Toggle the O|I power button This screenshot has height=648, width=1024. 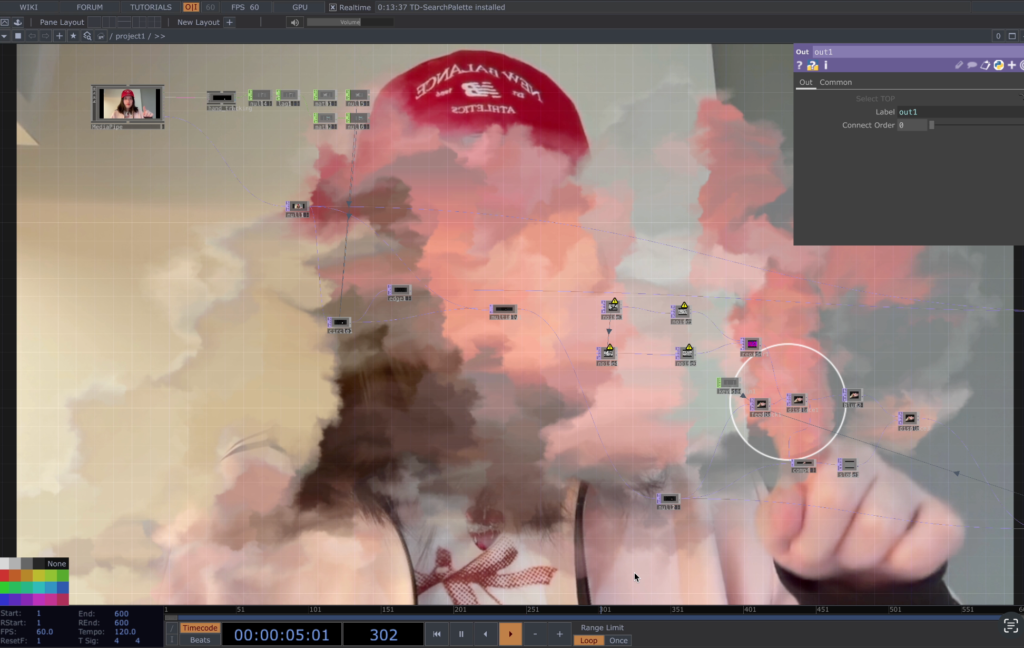(191, 7)
